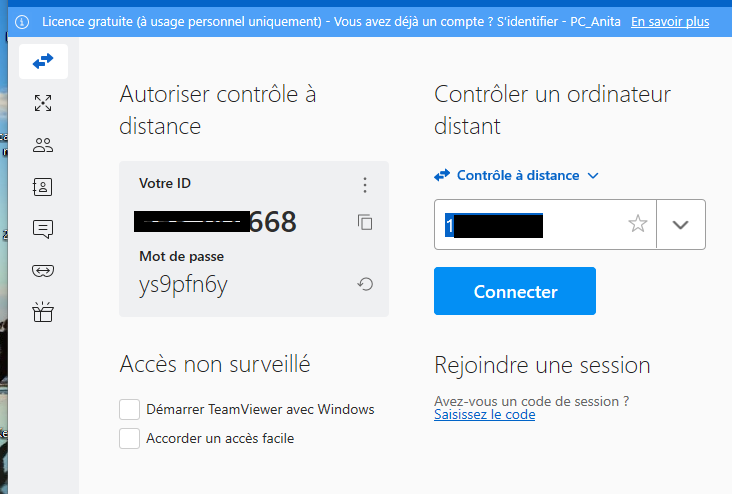Open the three-dot menu beside Votre ID
This screenshot has width=732, height=494.
click(x=365, y=185)
